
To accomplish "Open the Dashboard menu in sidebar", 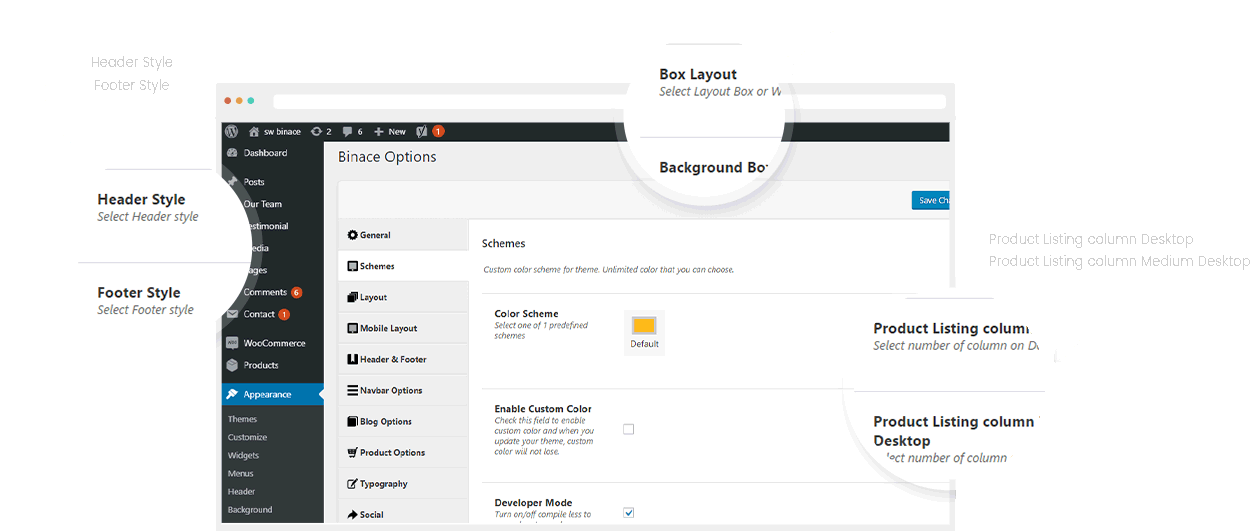I will coord(265,153).
